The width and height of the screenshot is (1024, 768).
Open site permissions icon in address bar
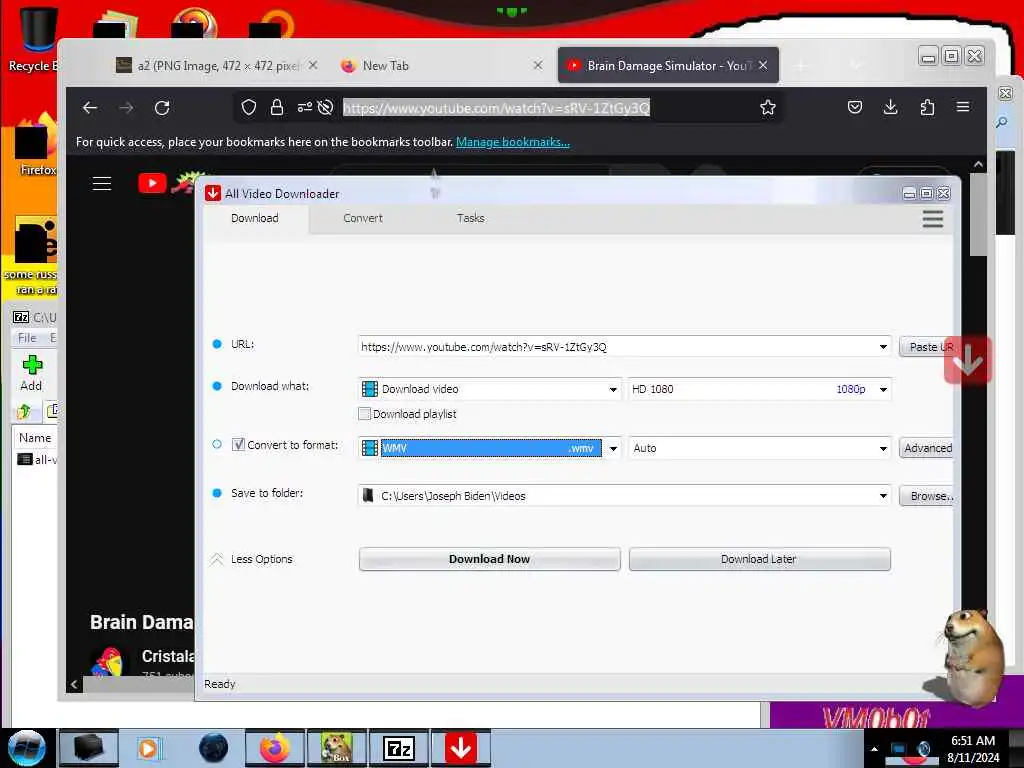click(x=304, y=107)
